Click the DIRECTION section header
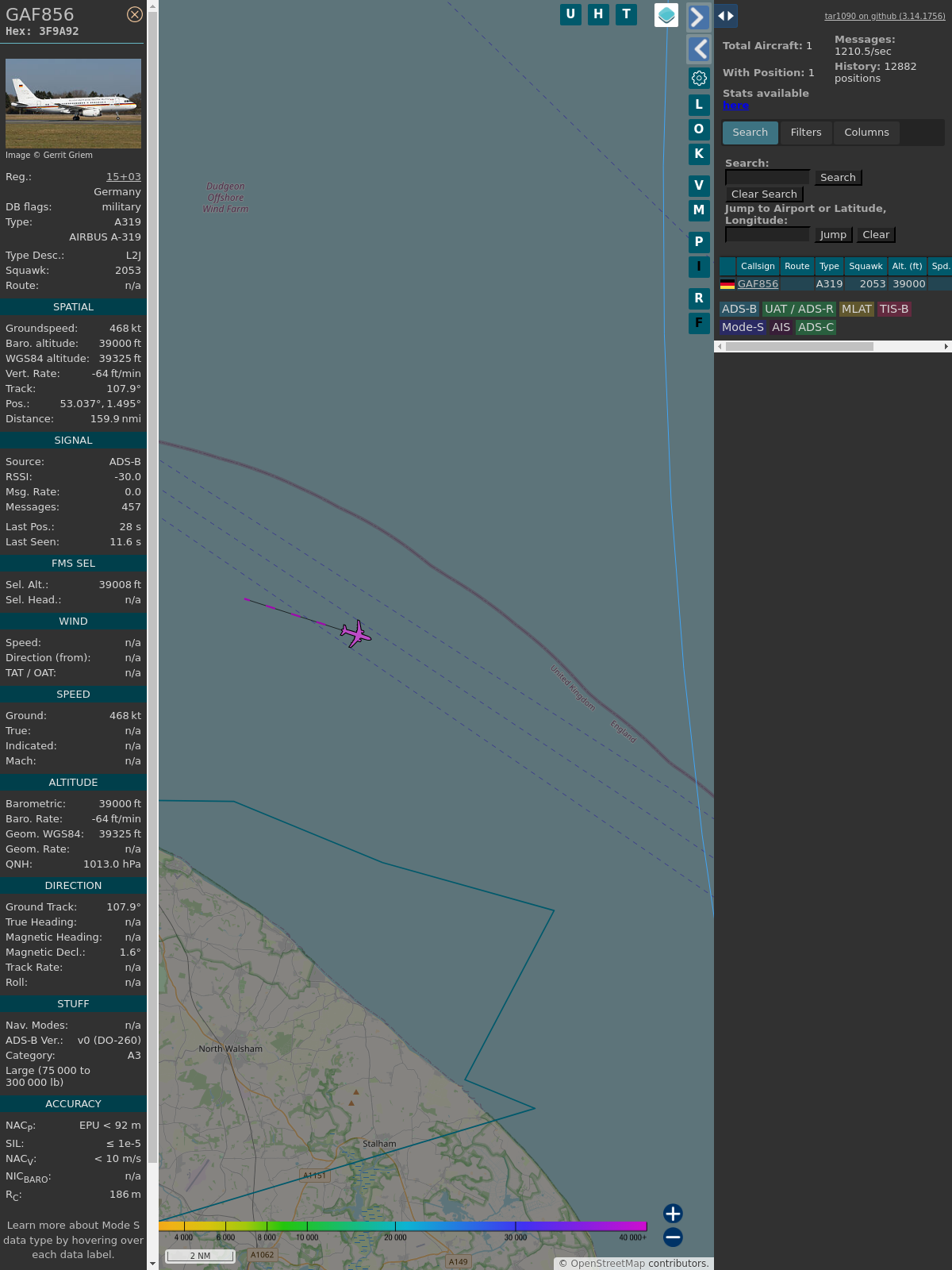 pos(73,886)
